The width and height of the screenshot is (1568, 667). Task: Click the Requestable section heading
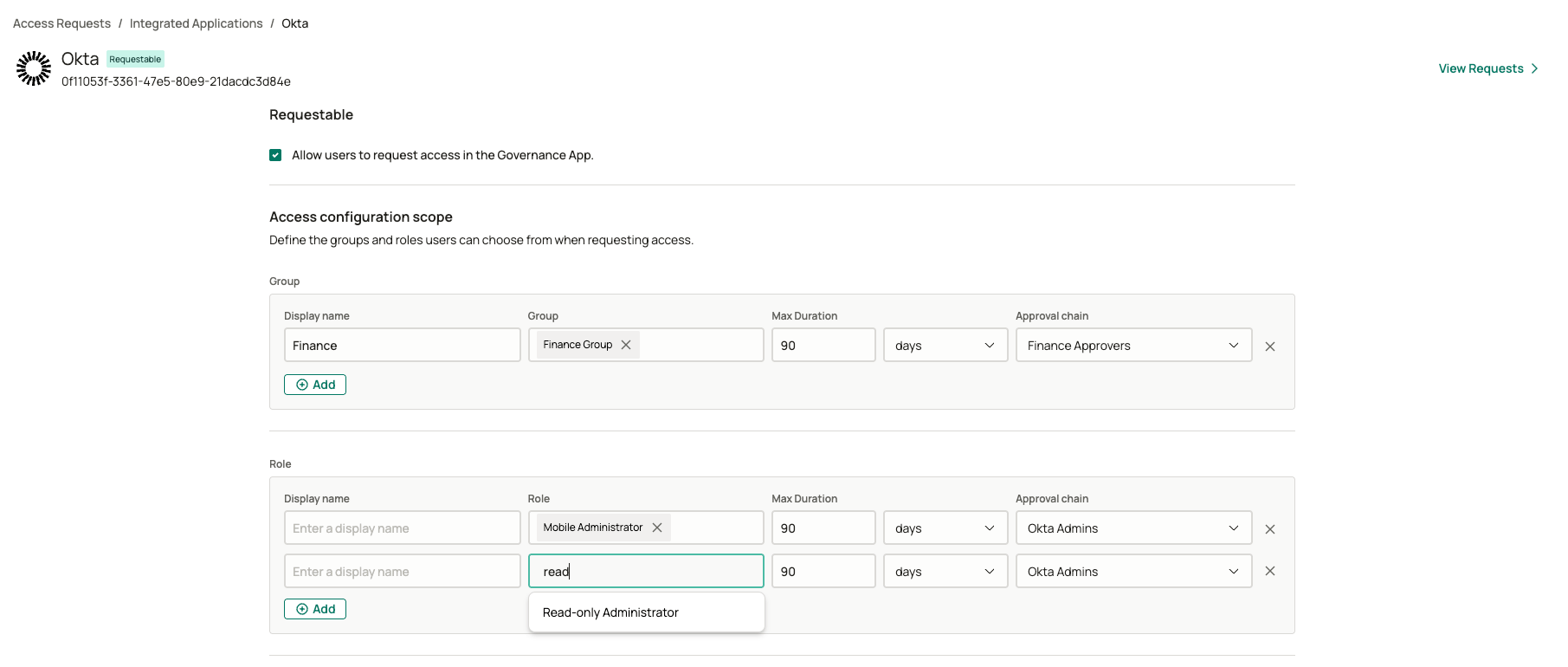click(x=312, y=114)
